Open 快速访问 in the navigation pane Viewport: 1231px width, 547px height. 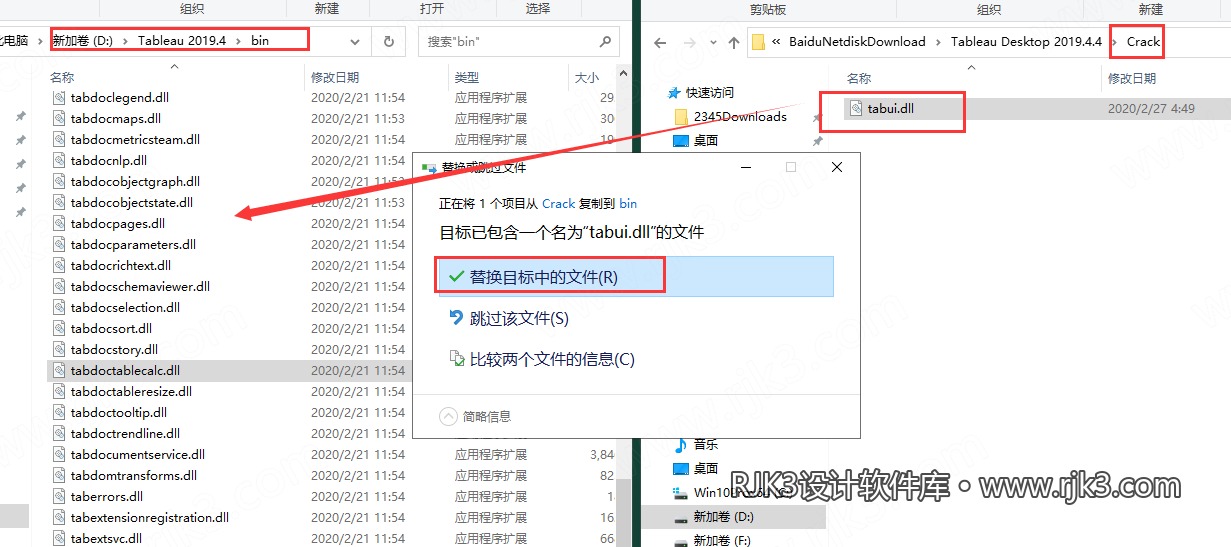coord(709,92)
